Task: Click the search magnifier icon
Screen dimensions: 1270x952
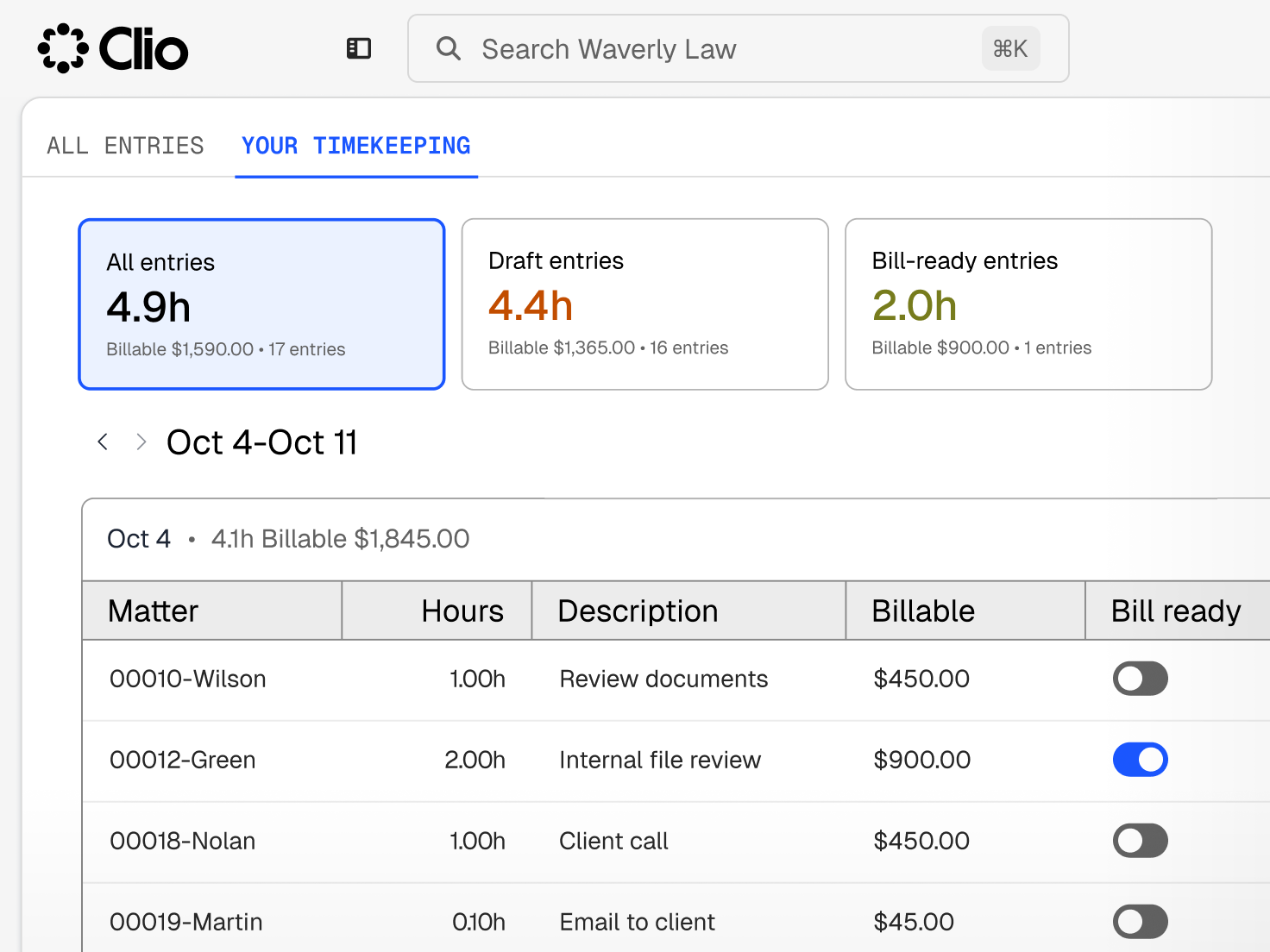Action: coord(448,48)
